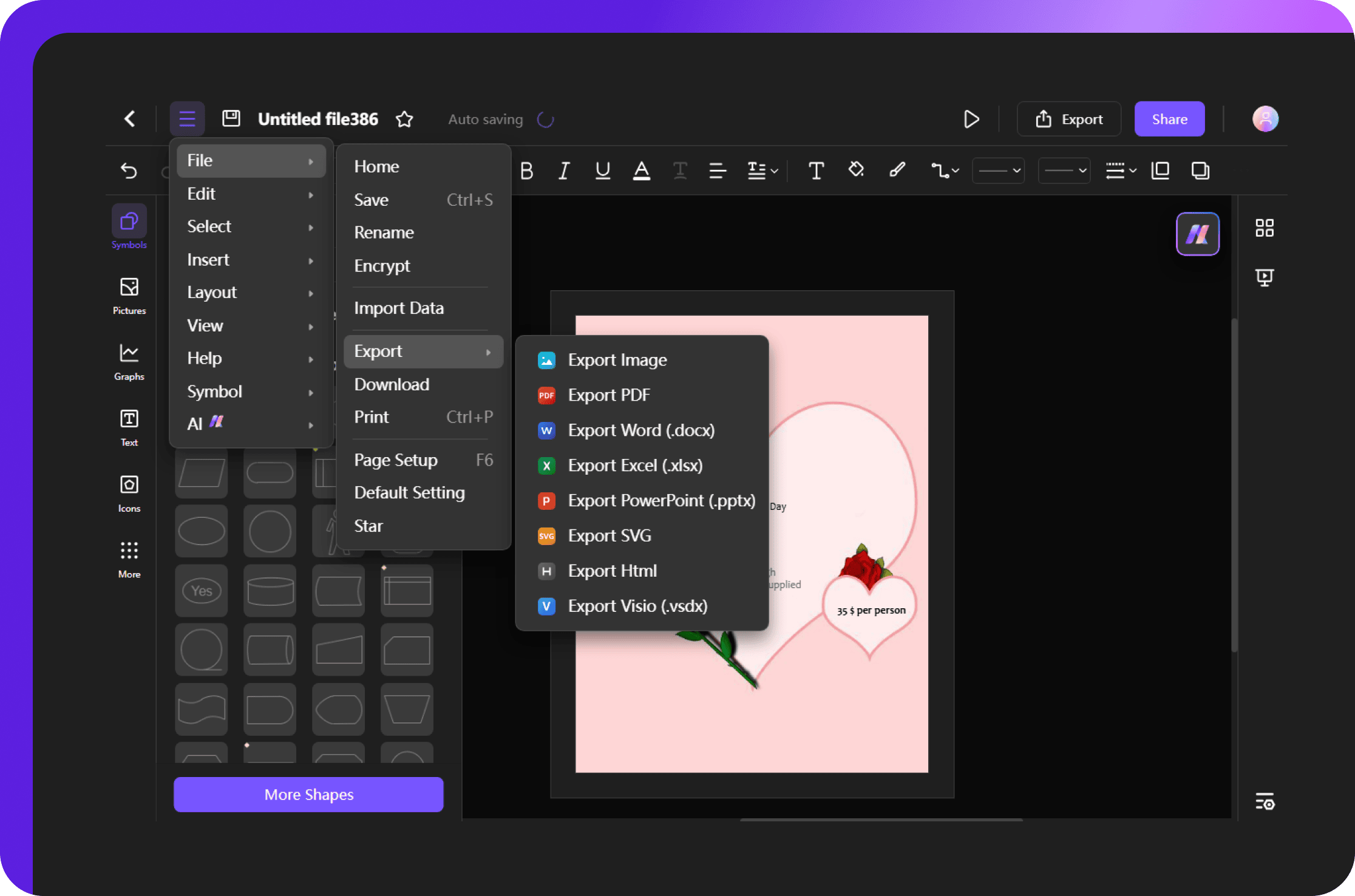Open the user profile avatar
Screen dimensions: 1355x896
1266,119
